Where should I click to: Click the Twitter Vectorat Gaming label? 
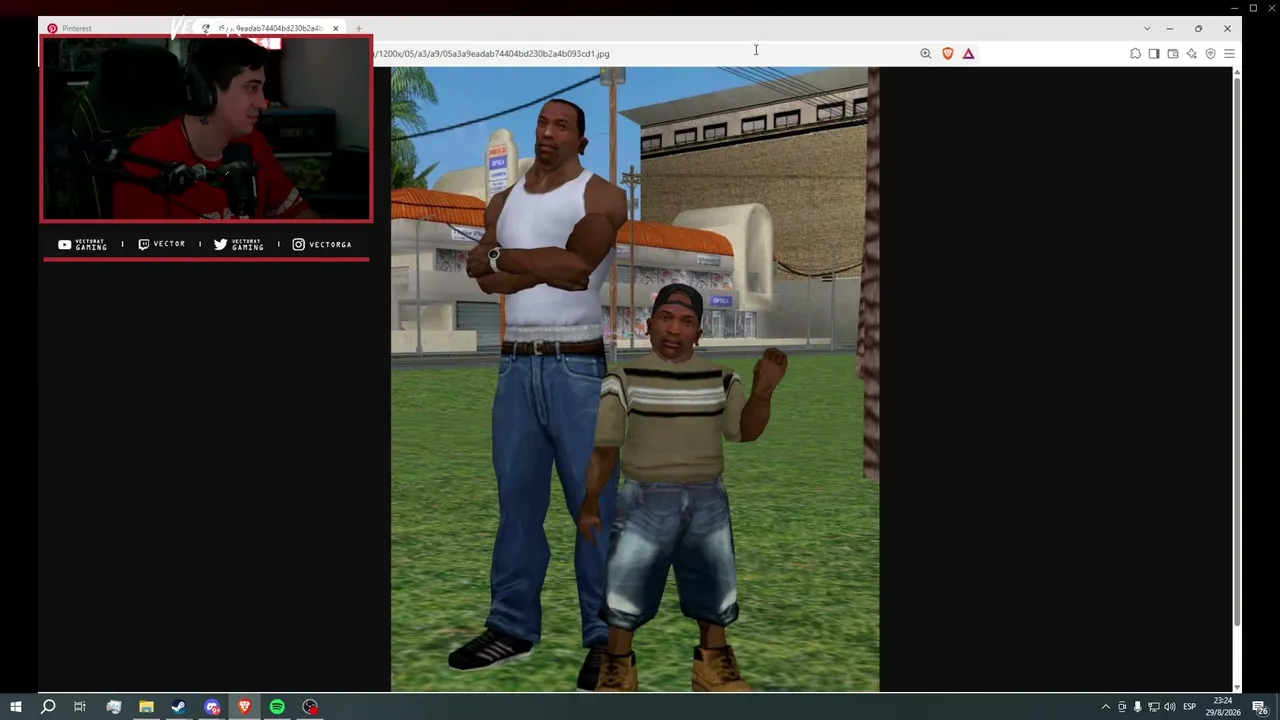(x=239, y=244)
